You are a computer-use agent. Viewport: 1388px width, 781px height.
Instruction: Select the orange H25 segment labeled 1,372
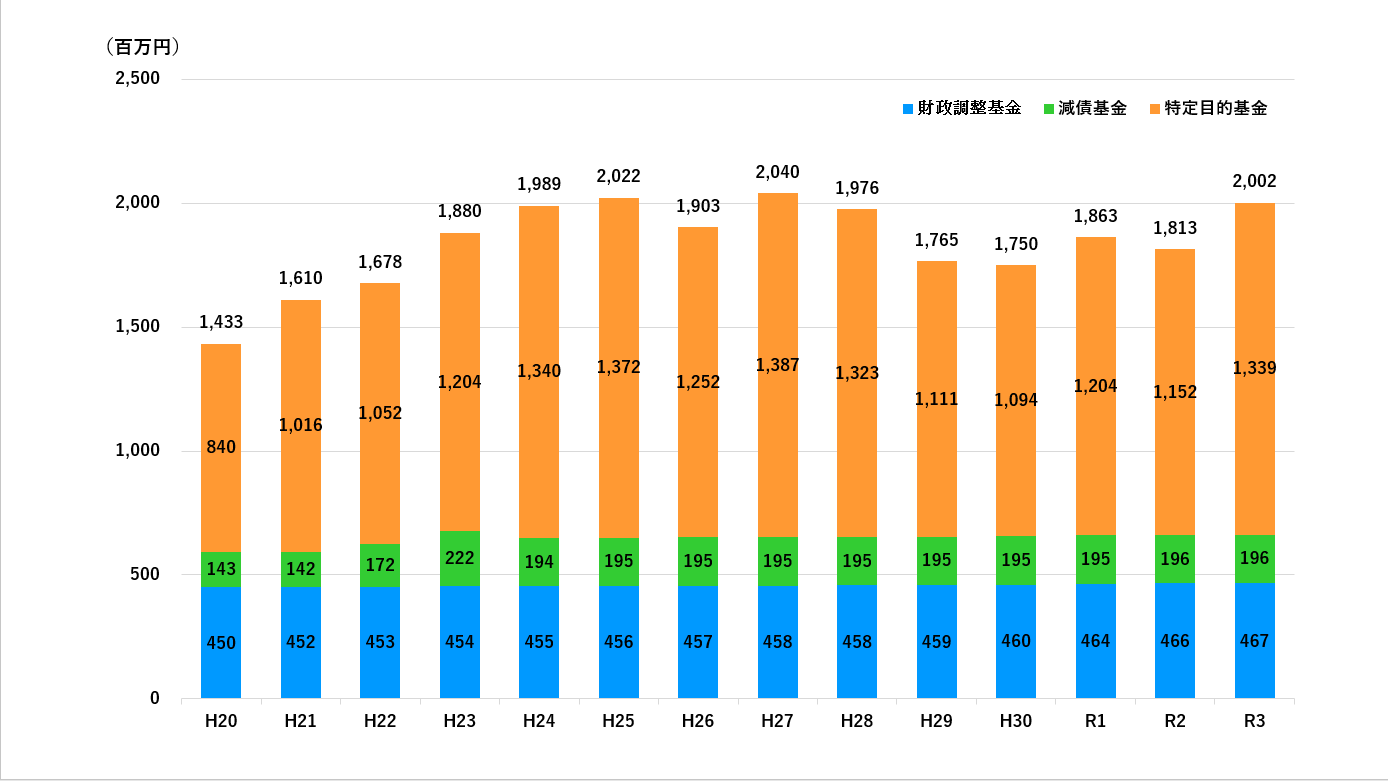coord(619,368)
